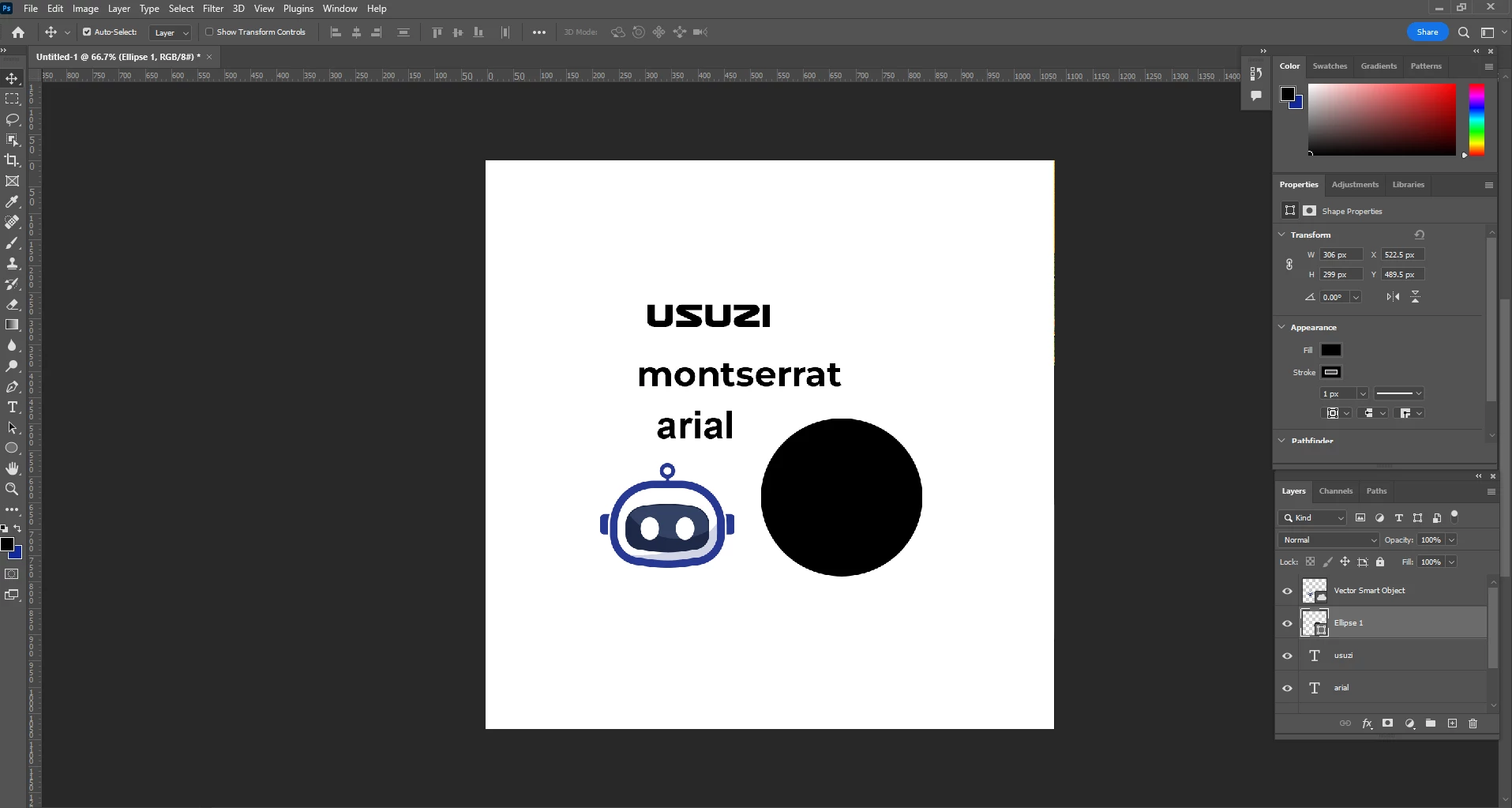Select the Pen tool
Image resolution: width=1512 pixels, height=808 pixels.
pos(12,386)
